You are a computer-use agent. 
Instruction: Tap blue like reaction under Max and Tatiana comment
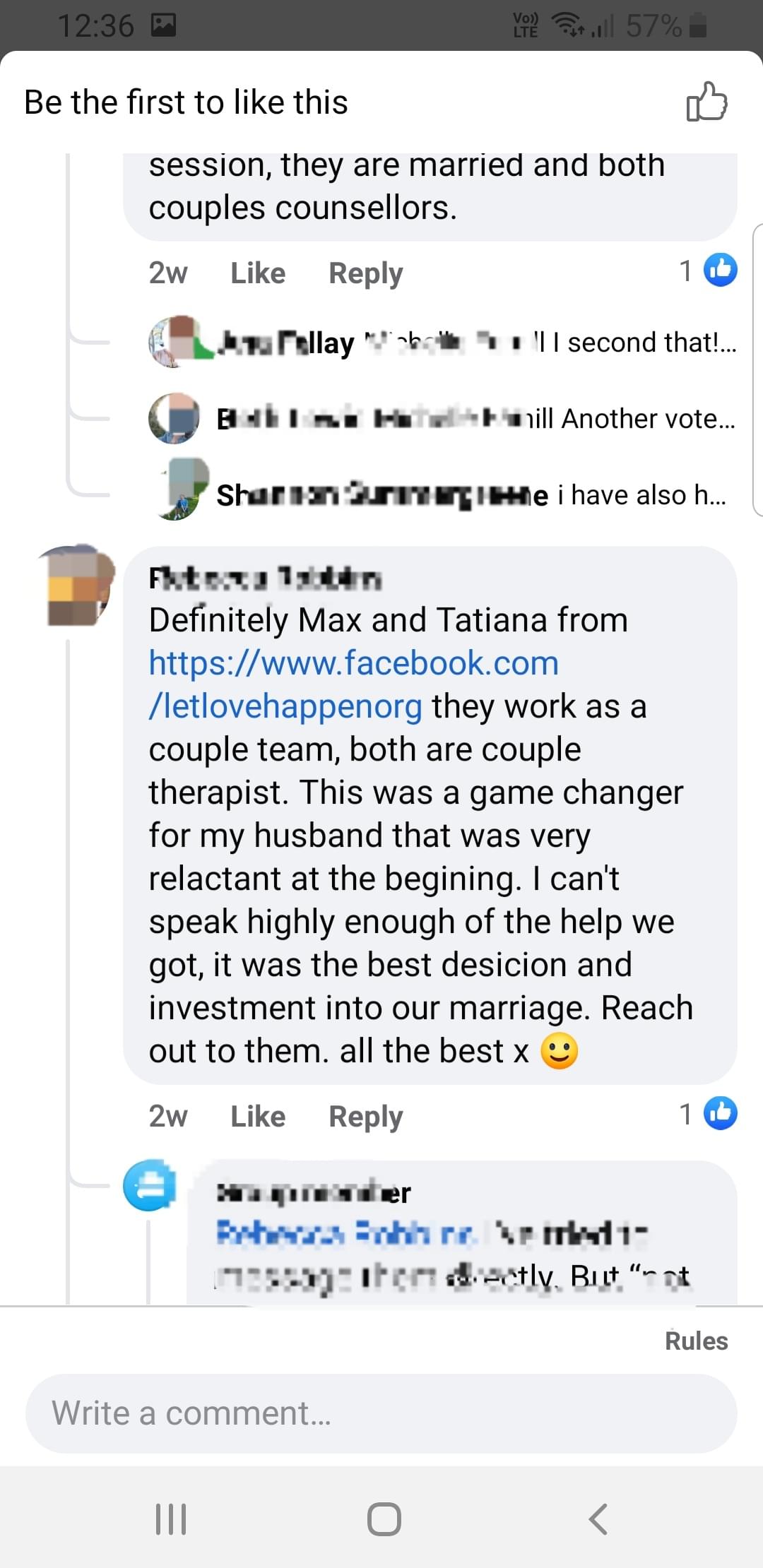(721, 1113)
